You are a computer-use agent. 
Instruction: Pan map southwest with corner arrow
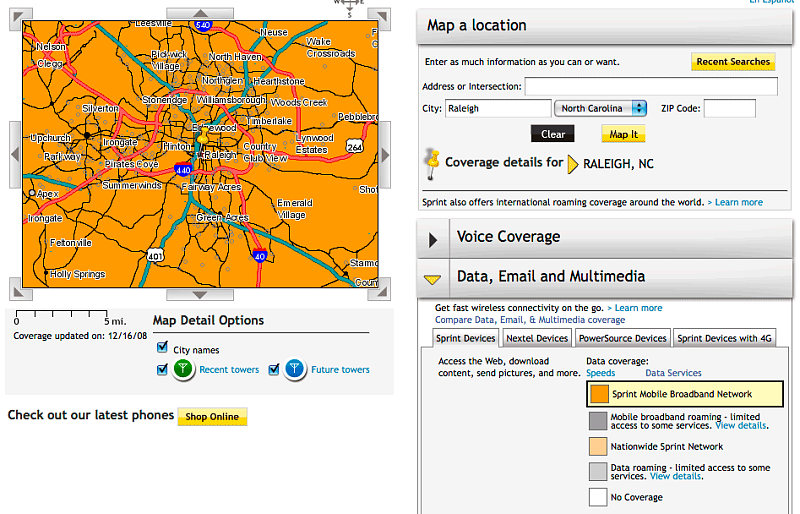click(x=20, y=291)
